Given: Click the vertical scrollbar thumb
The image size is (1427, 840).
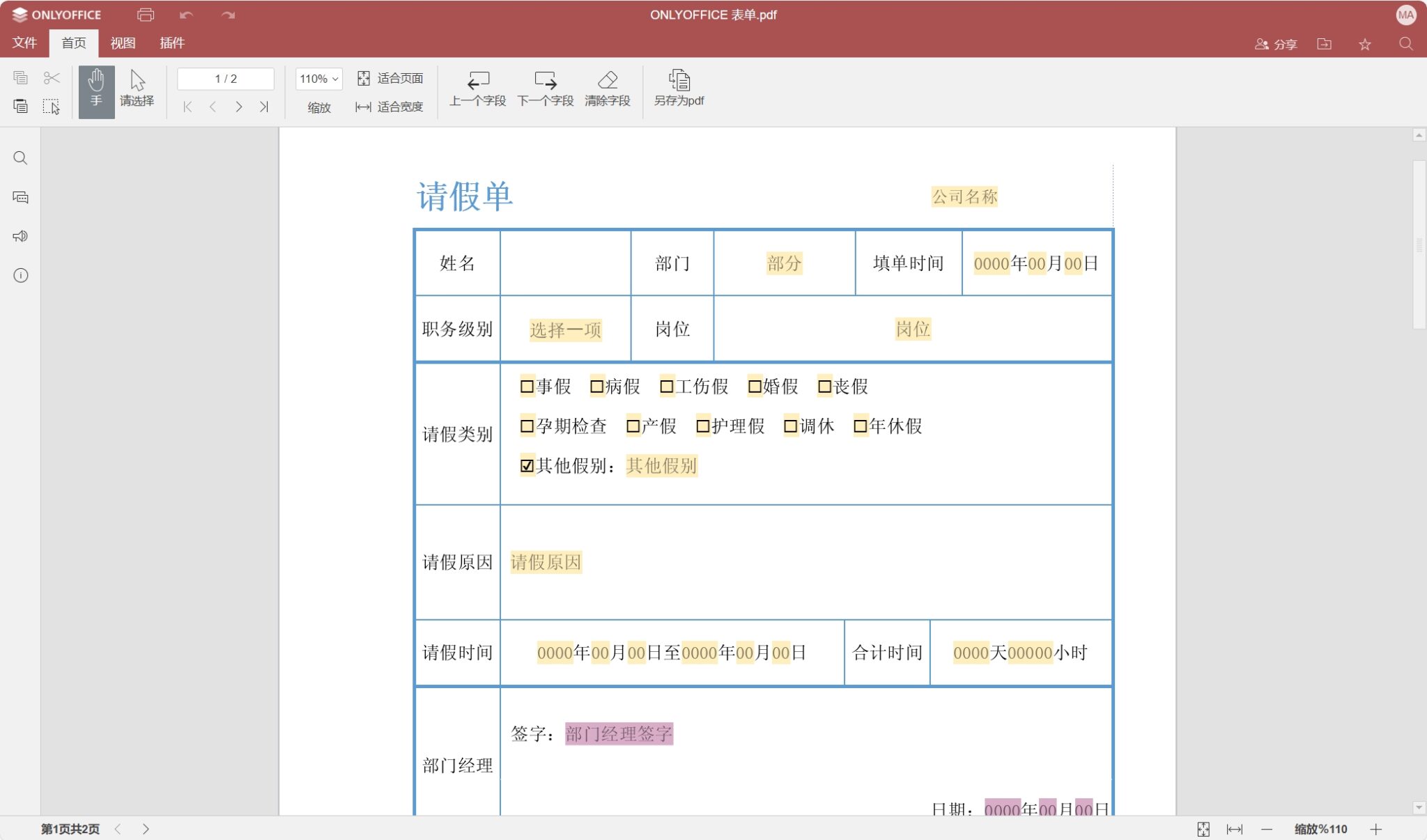Looking at the screenshot, I should tap(1419, 245).
